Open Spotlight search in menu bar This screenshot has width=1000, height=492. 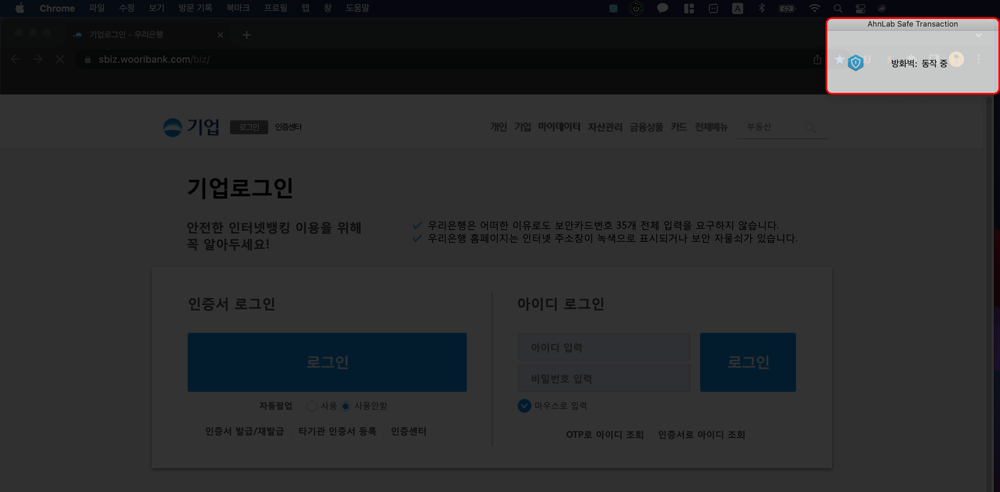pos(838,8)
